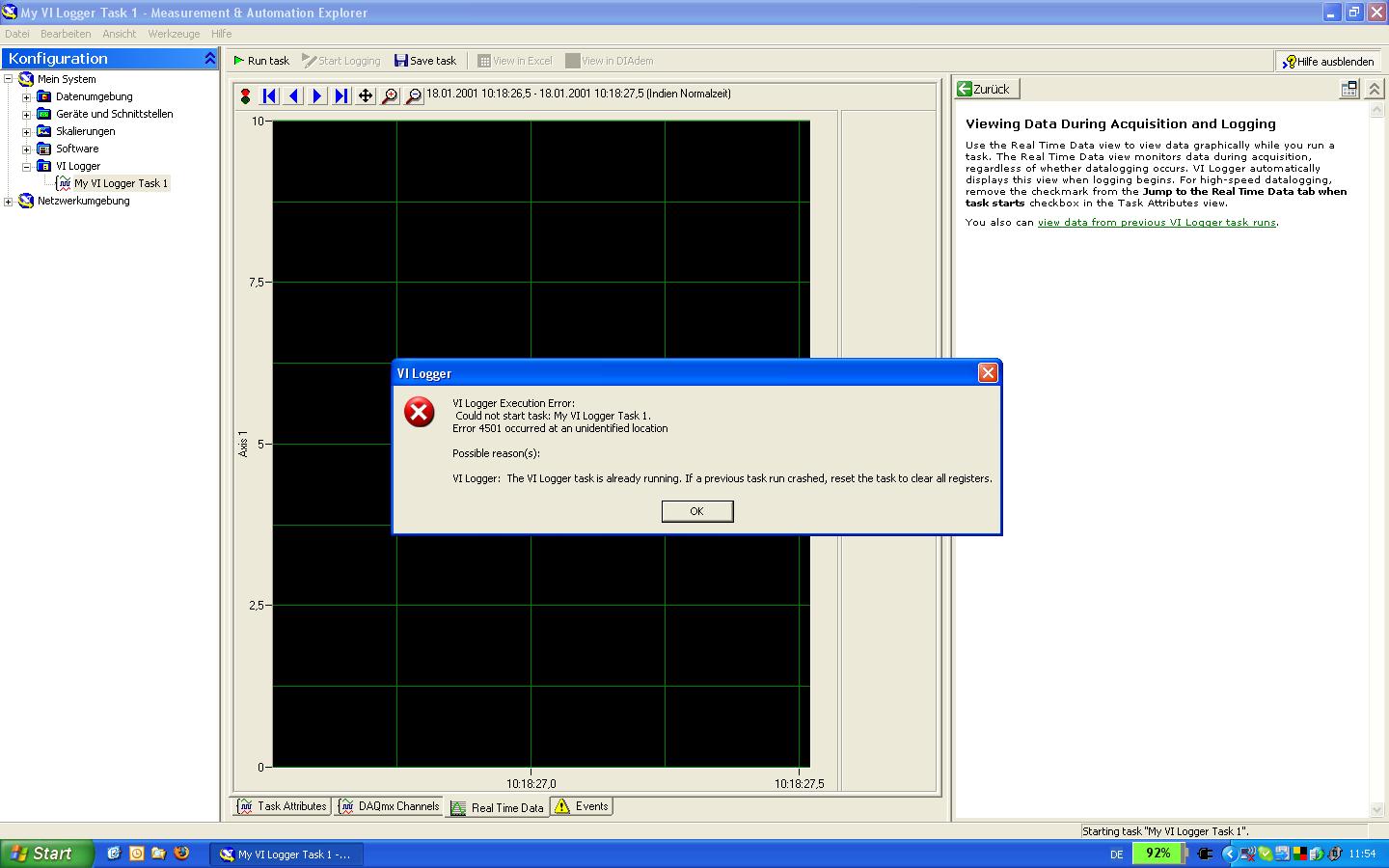Open the Bearbeiten menu

point(66,34)
